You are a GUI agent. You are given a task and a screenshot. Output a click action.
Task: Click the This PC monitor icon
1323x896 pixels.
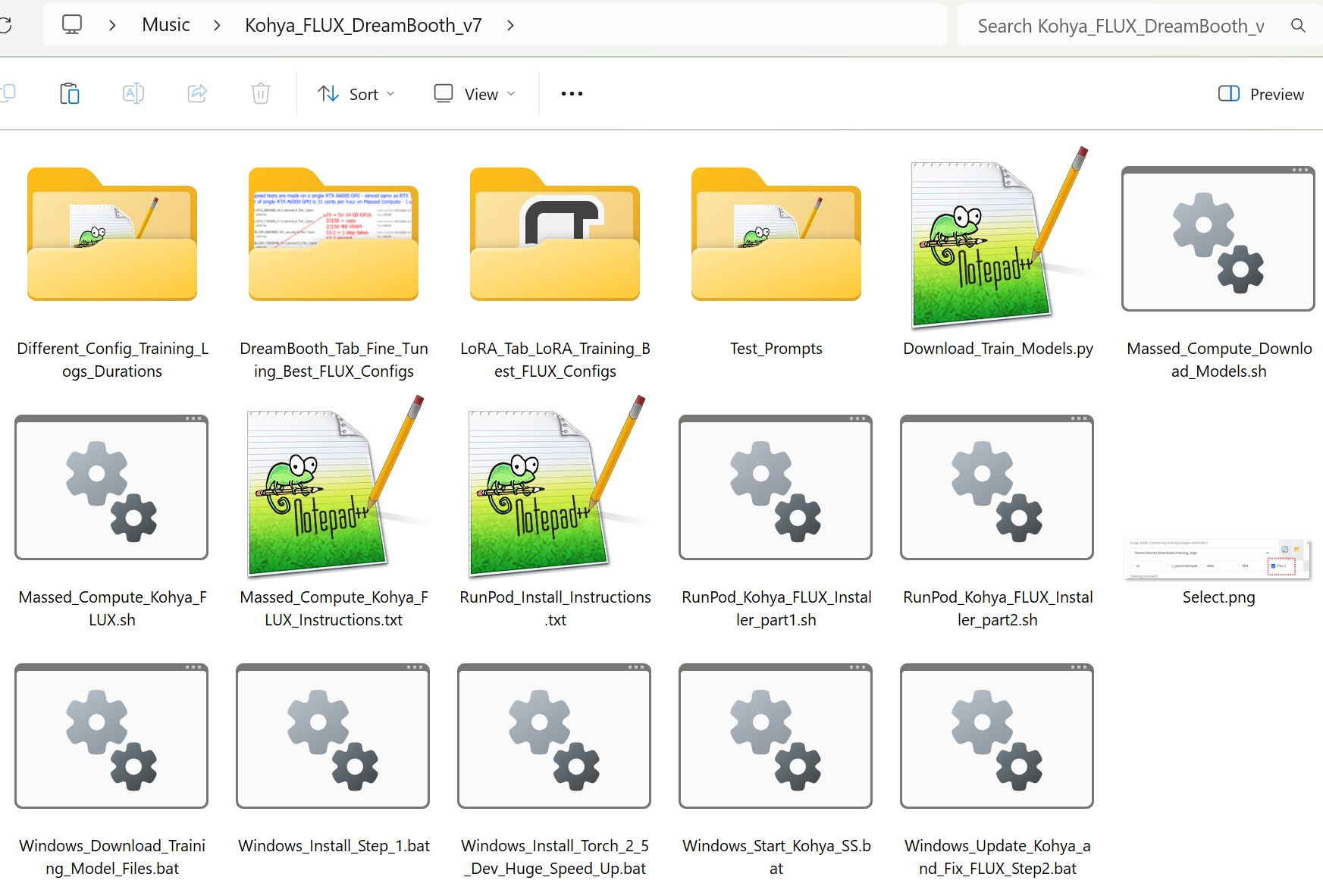72,25
